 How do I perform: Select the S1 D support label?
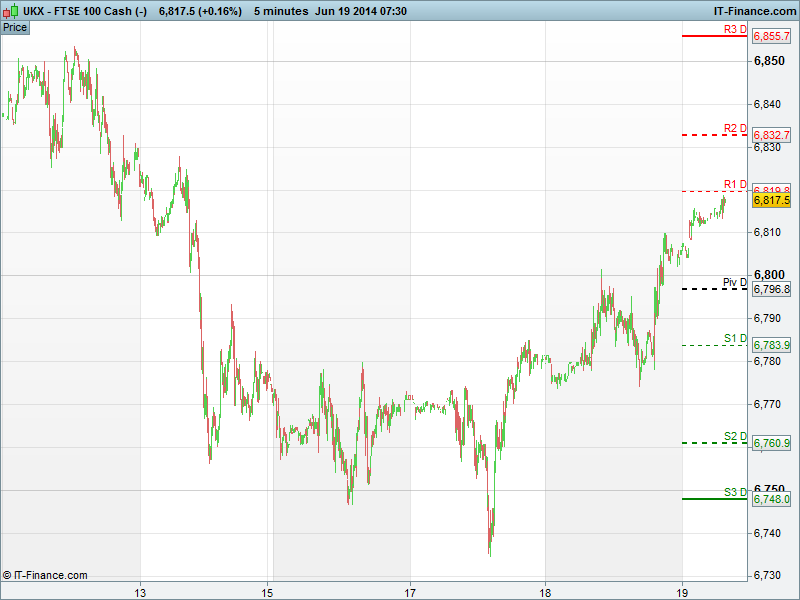(735, 338)
